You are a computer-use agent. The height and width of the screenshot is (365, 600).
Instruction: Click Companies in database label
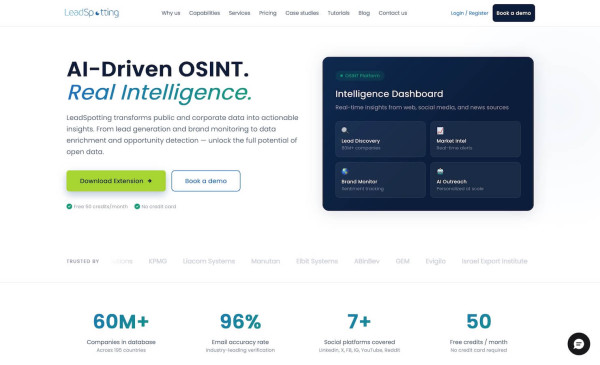point(121,342)
